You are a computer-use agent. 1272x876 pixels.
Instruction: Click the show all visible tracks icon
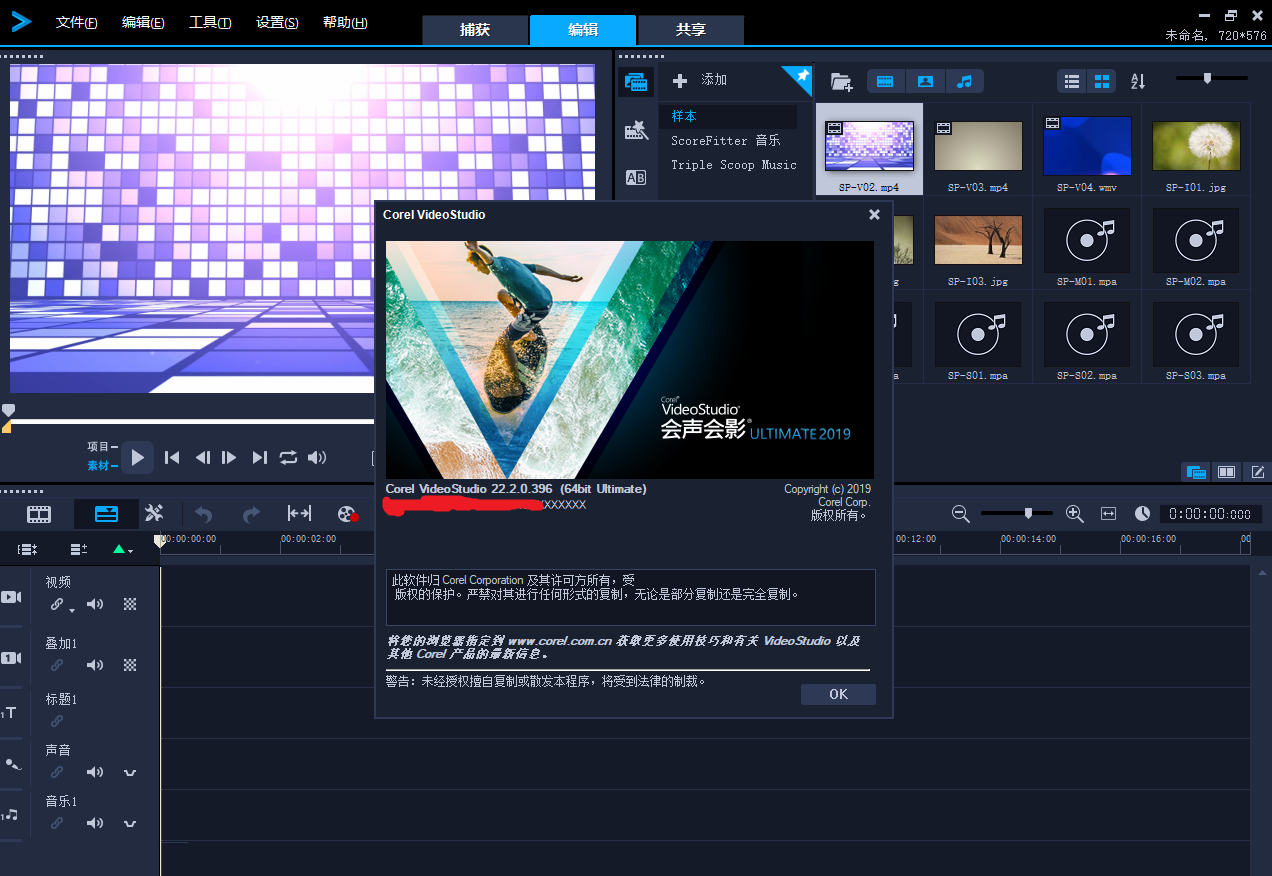[28, 549]
